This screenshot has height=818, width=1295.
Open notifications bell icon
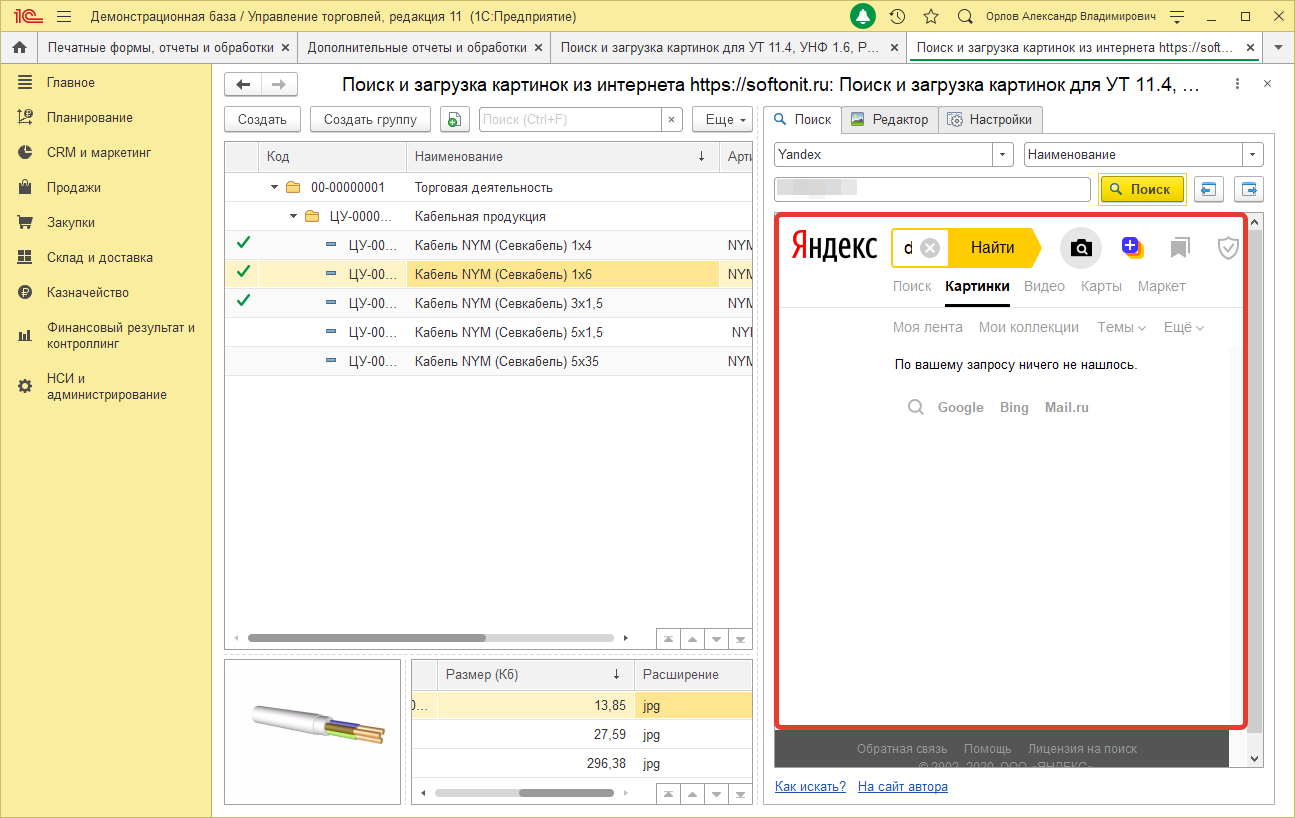tap(863, 17)
